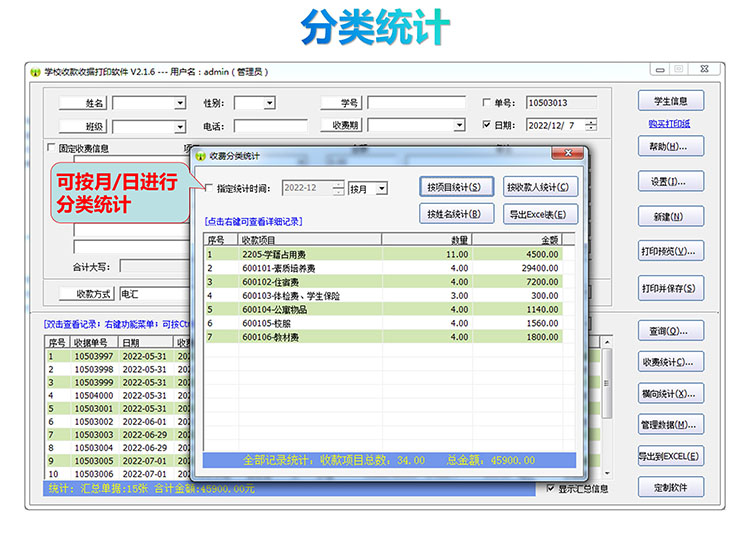Click main list scrollbar up arrow

coord(607,342)
